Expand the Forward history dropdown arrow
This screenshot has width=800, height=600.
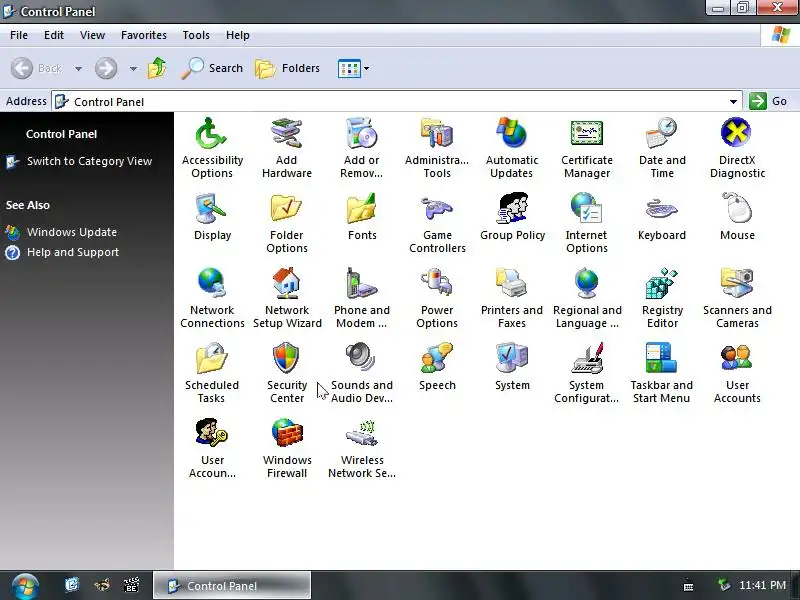(x=133, y=68)
